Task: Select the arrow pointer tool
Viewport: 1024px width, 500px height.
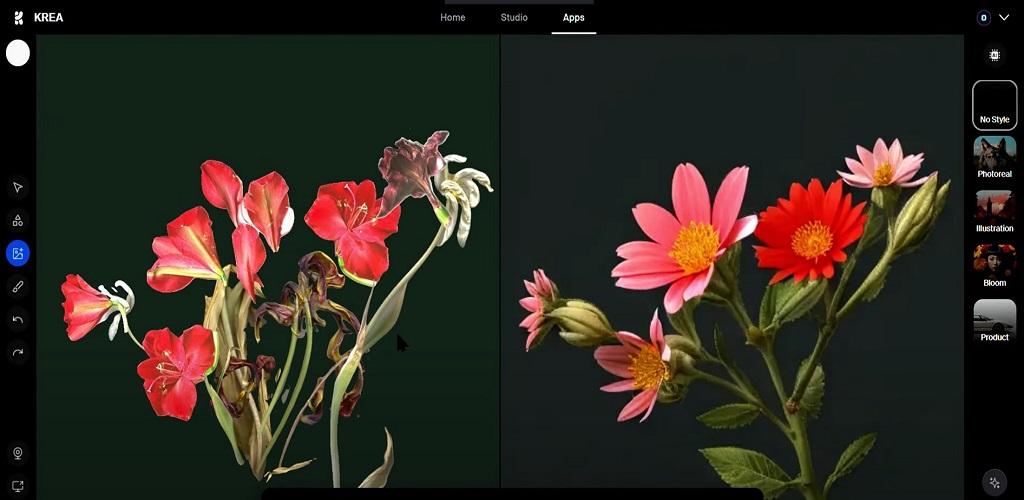Action: (x=18, y=187)
